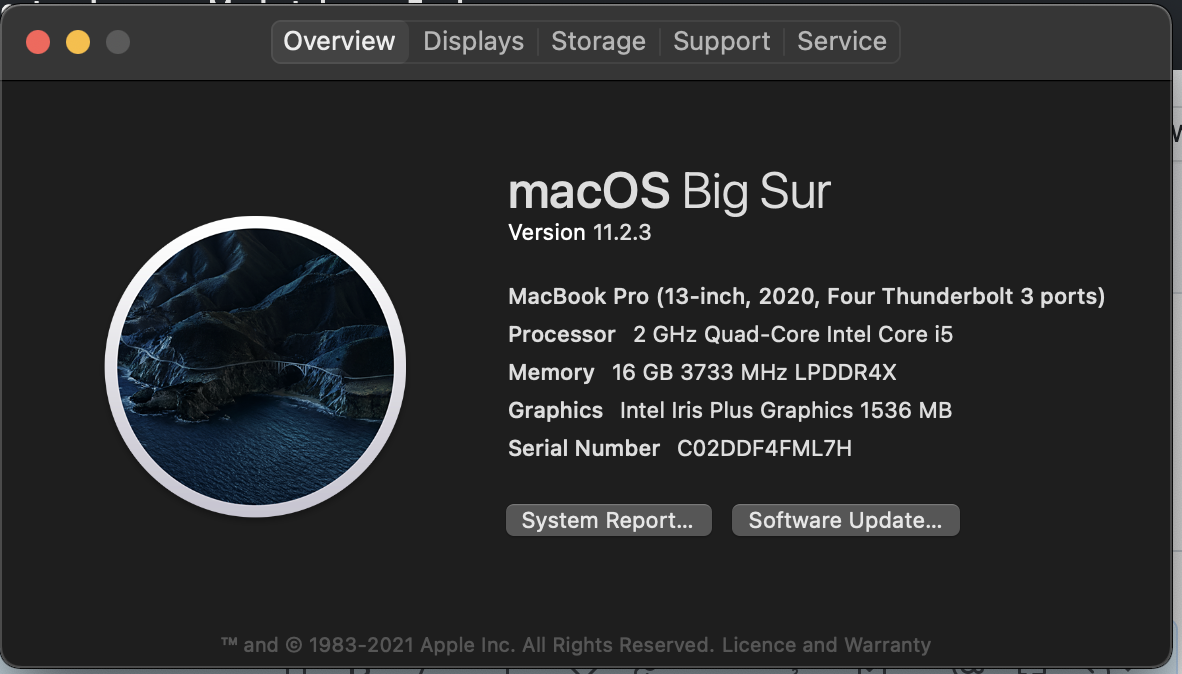1182x674 pixels.
Task: Open Software Update
Action: [x=845, y=520]
